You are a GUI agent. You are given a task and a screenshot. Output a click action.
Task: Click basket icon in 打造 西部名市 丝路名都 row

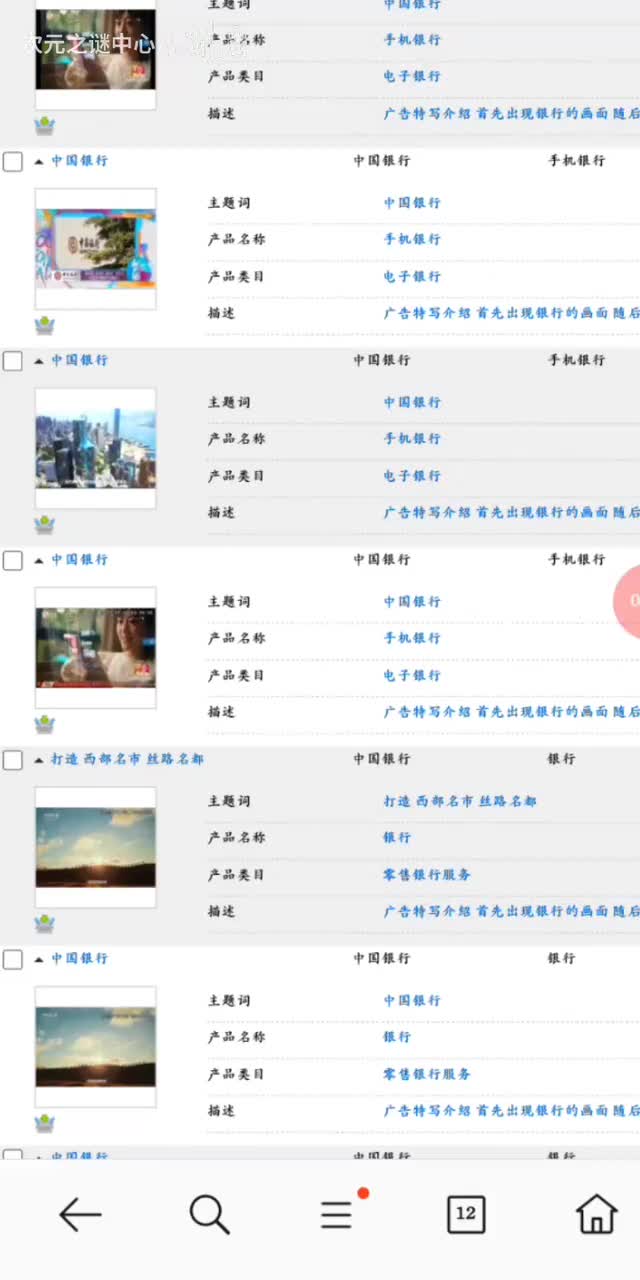click(44, 923)
